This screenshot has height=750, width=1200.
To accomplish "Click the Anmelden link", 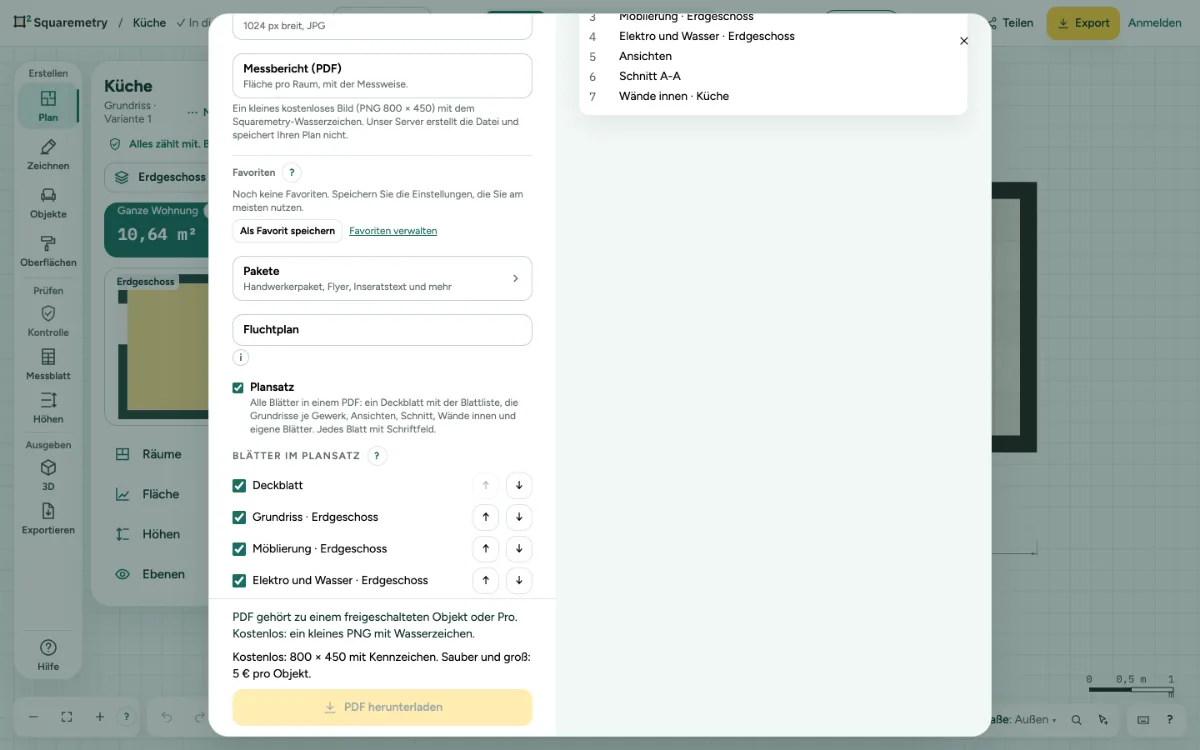I will [x=1155, y=23].
